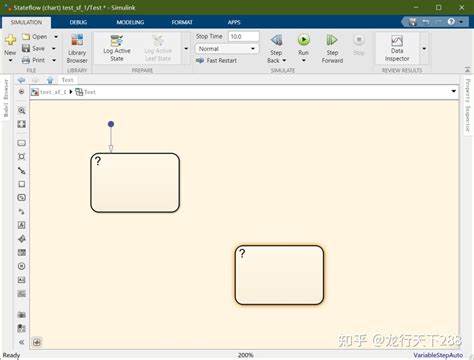The width and height of the screenshot is (474, 360).
Task: Expand the Review Results gallery dropdown
Action: [424, 49]
